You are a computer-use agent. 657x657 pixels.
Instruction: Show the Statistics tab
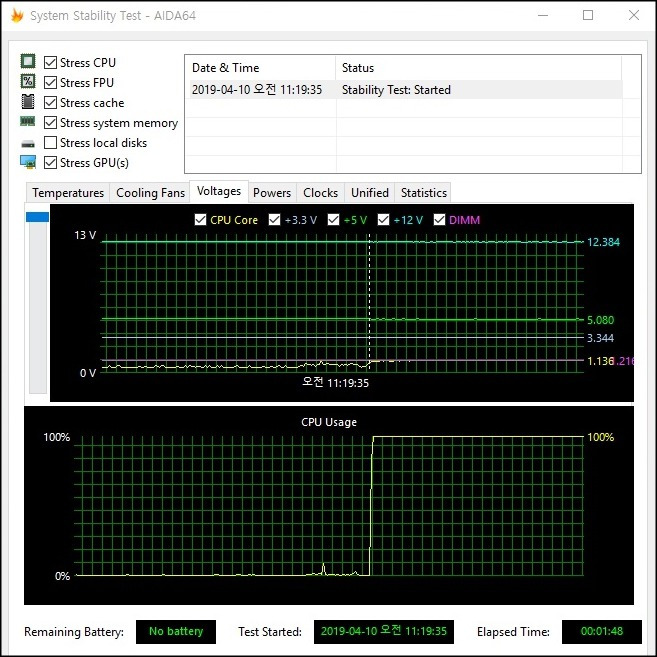coord(424,193)
